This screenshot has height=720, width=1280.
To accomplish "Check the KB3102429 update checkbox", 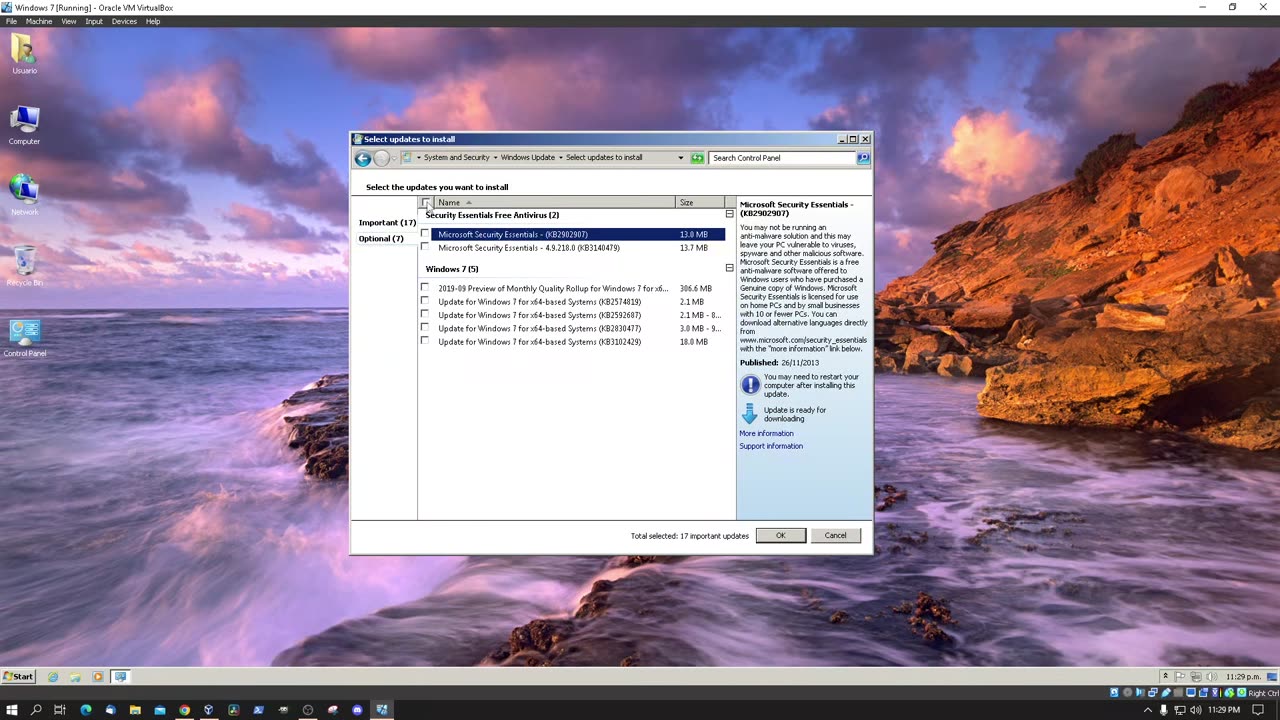I will coord(425,341).
